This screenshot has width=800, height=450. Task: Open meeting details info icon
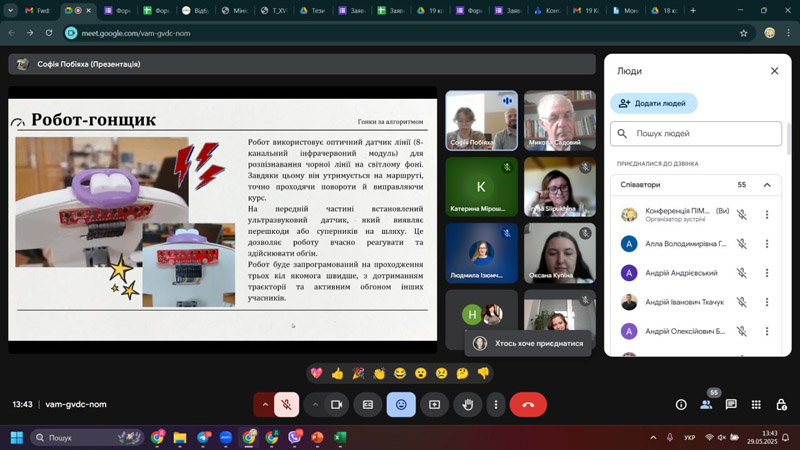(681, 405)
